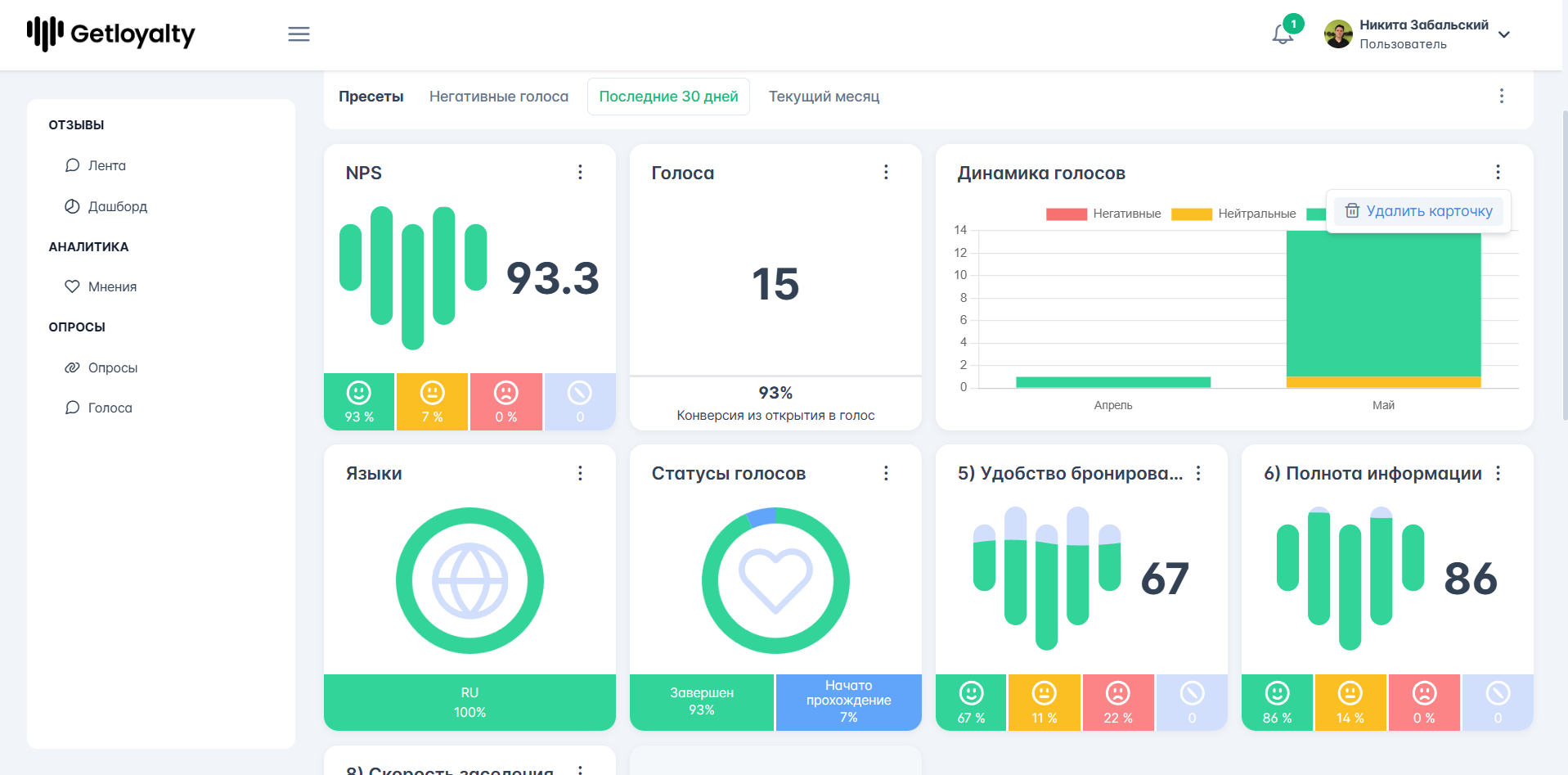Viewport: 1568px width, 775px height.
Task: Toggle the hamburger sidebar menu
Action: pyautogui.click(x=299, y=34)
